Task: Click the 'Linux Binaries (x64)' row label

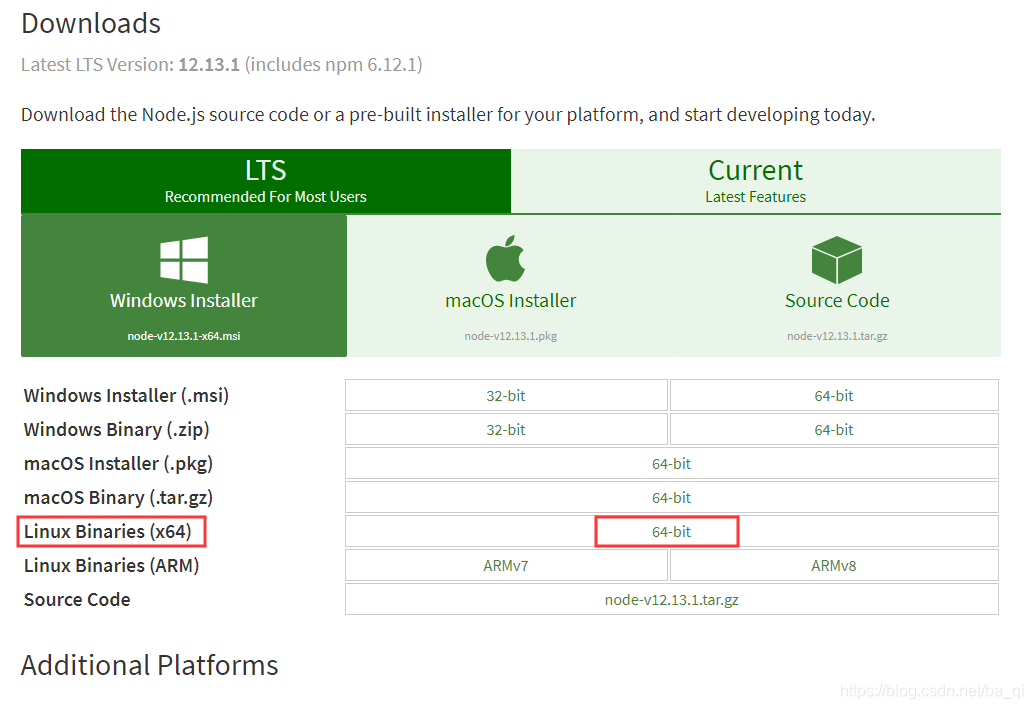Action: [108, 532]
